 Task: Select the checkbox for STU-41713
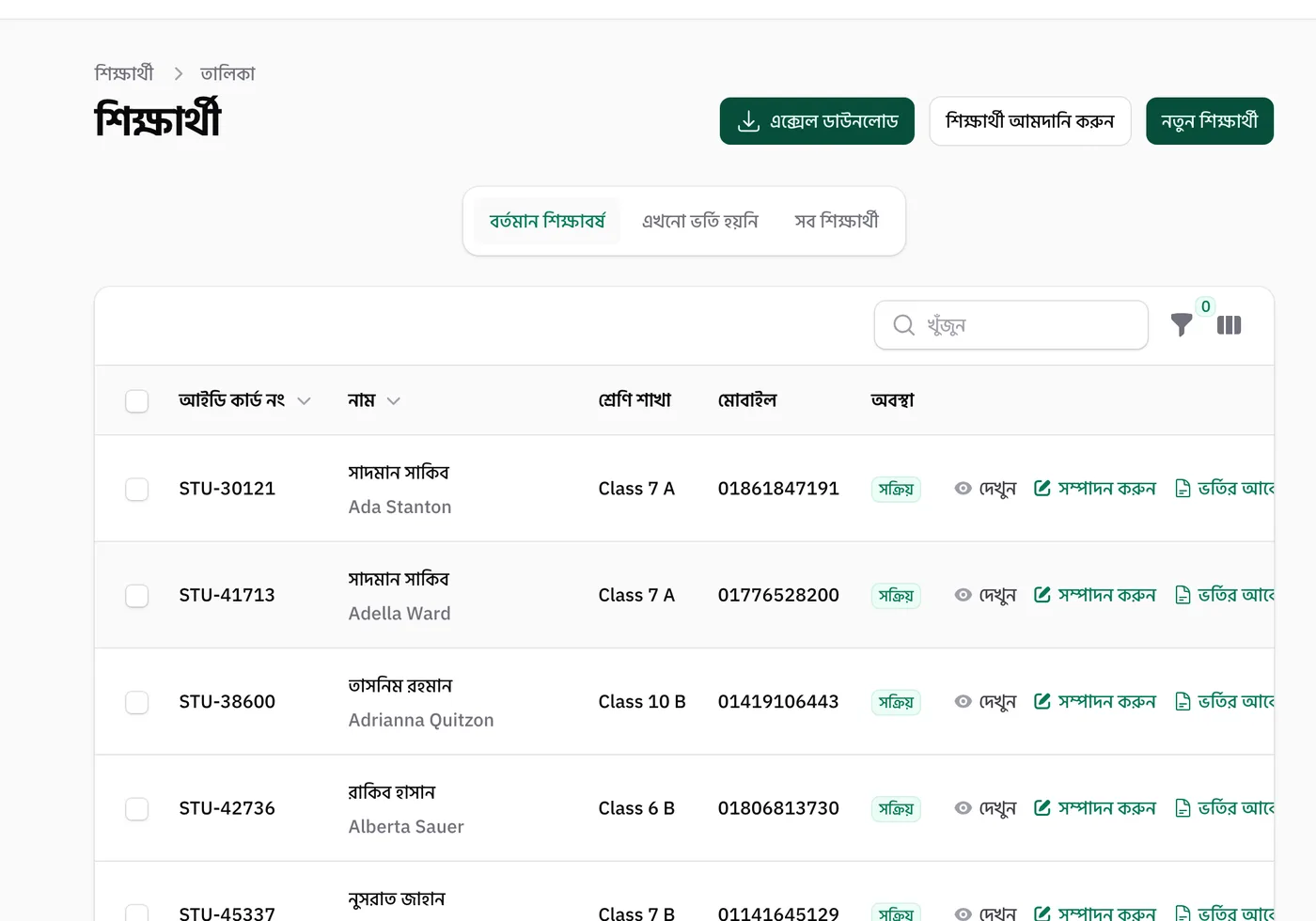(137, 596)
